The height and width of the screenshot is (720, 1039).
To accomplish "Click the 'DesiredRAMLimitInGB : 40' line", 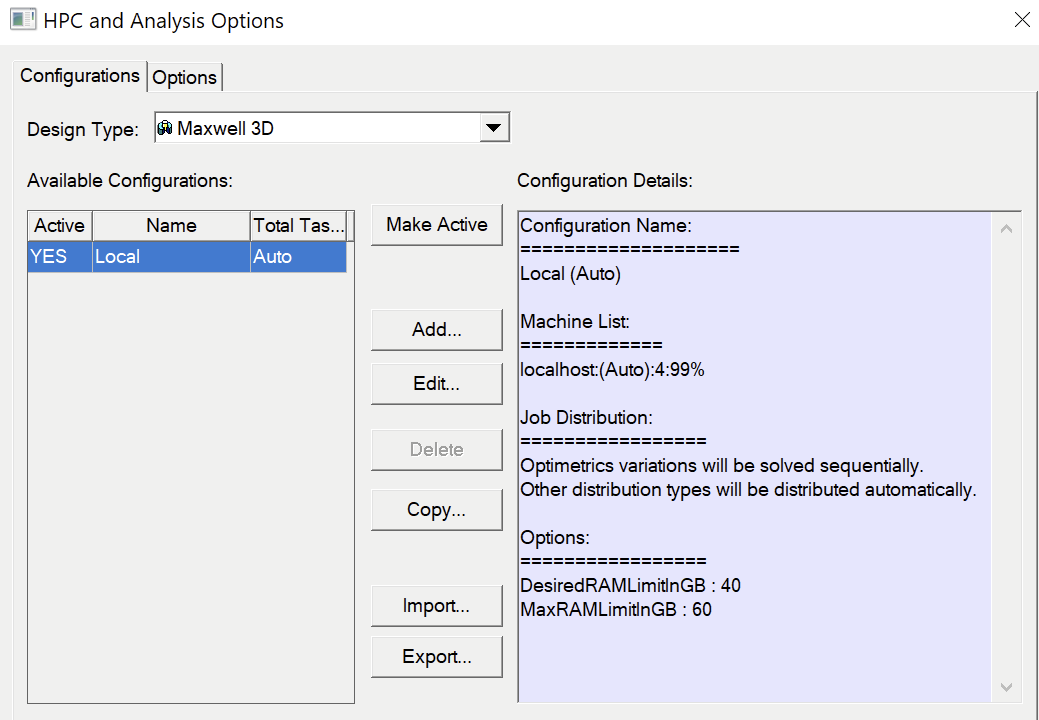I will (631, 586).
